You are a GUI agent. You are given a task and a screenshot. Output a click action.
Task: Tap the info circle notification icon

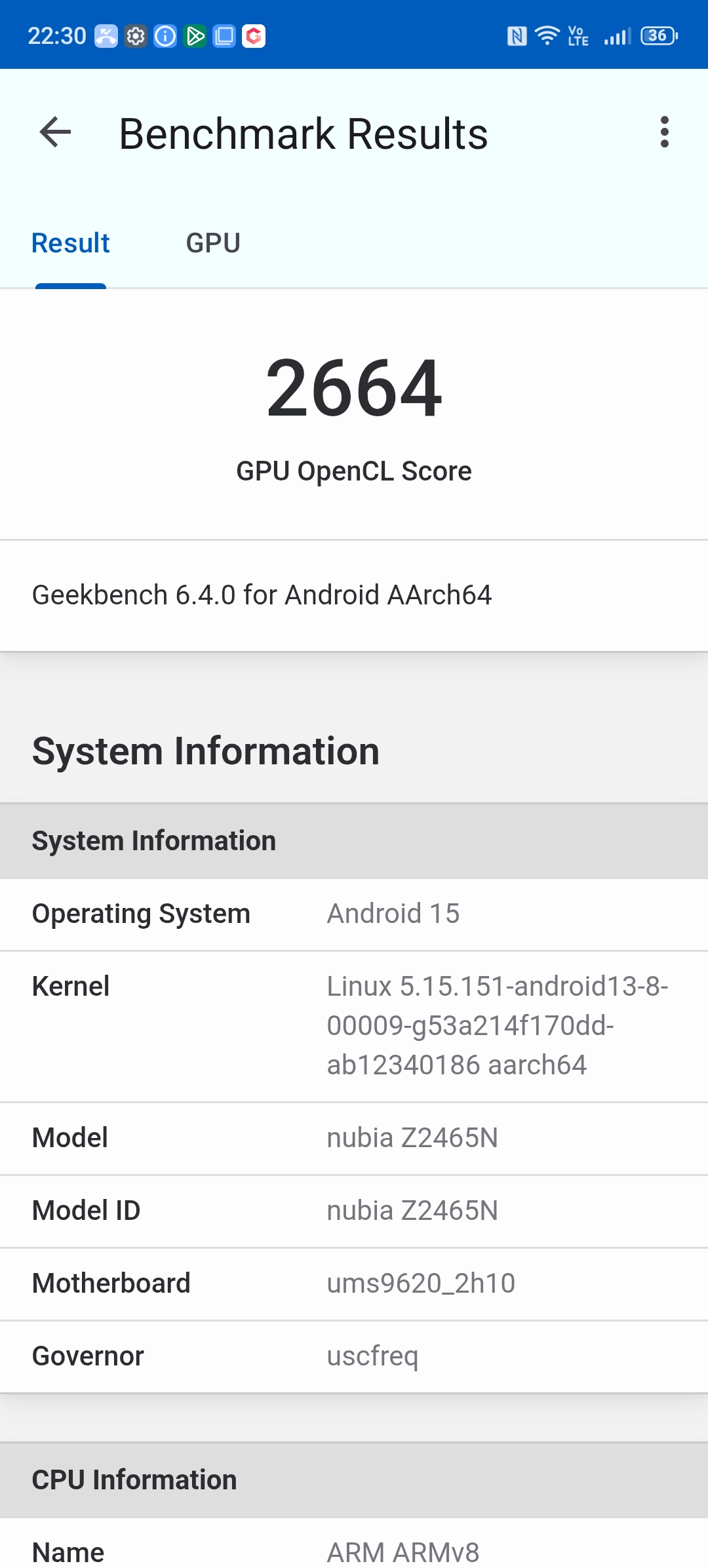pyautogui.click(x=165, y=36)
